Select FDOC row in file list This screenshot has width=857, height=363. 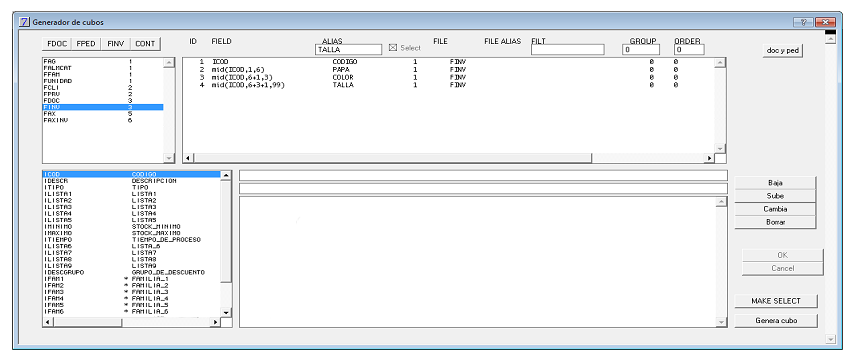coord(103,101)
